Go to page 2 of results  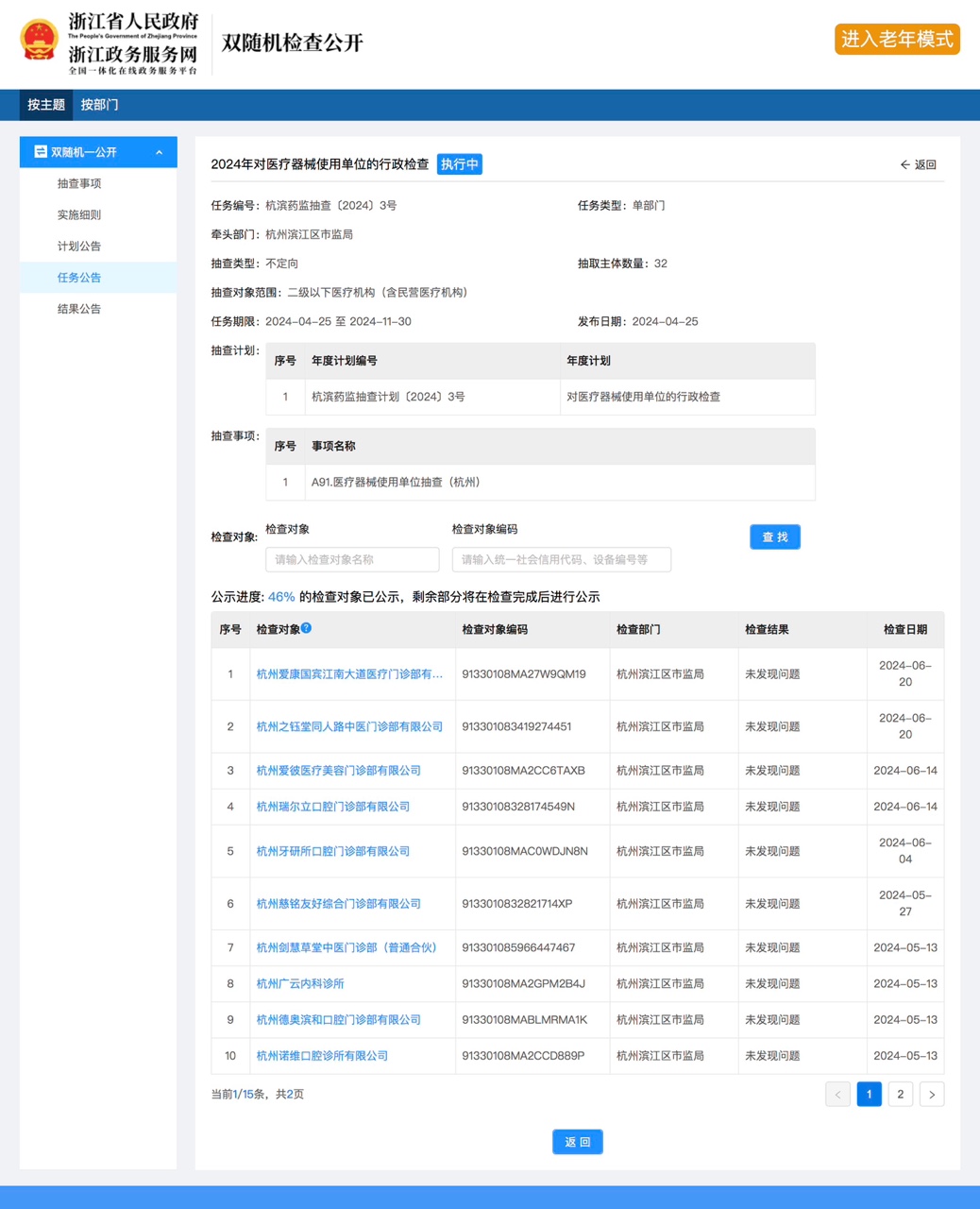(x=900, y=1094)
